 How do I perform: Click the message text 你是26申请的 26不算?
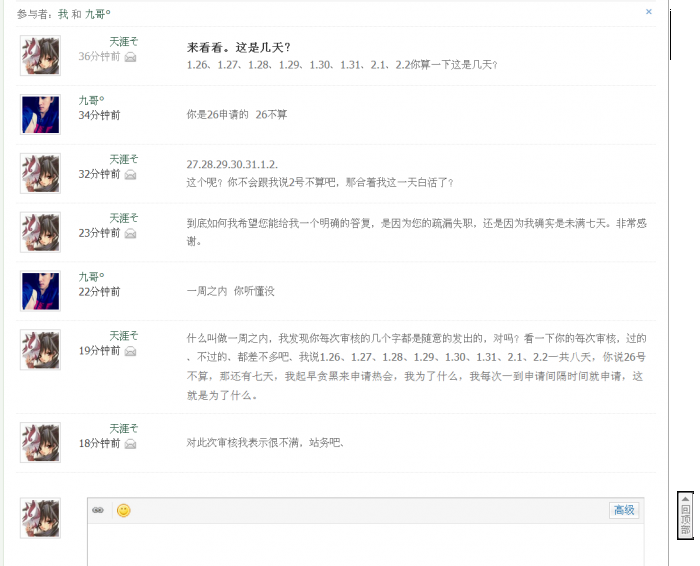point(237,115)
